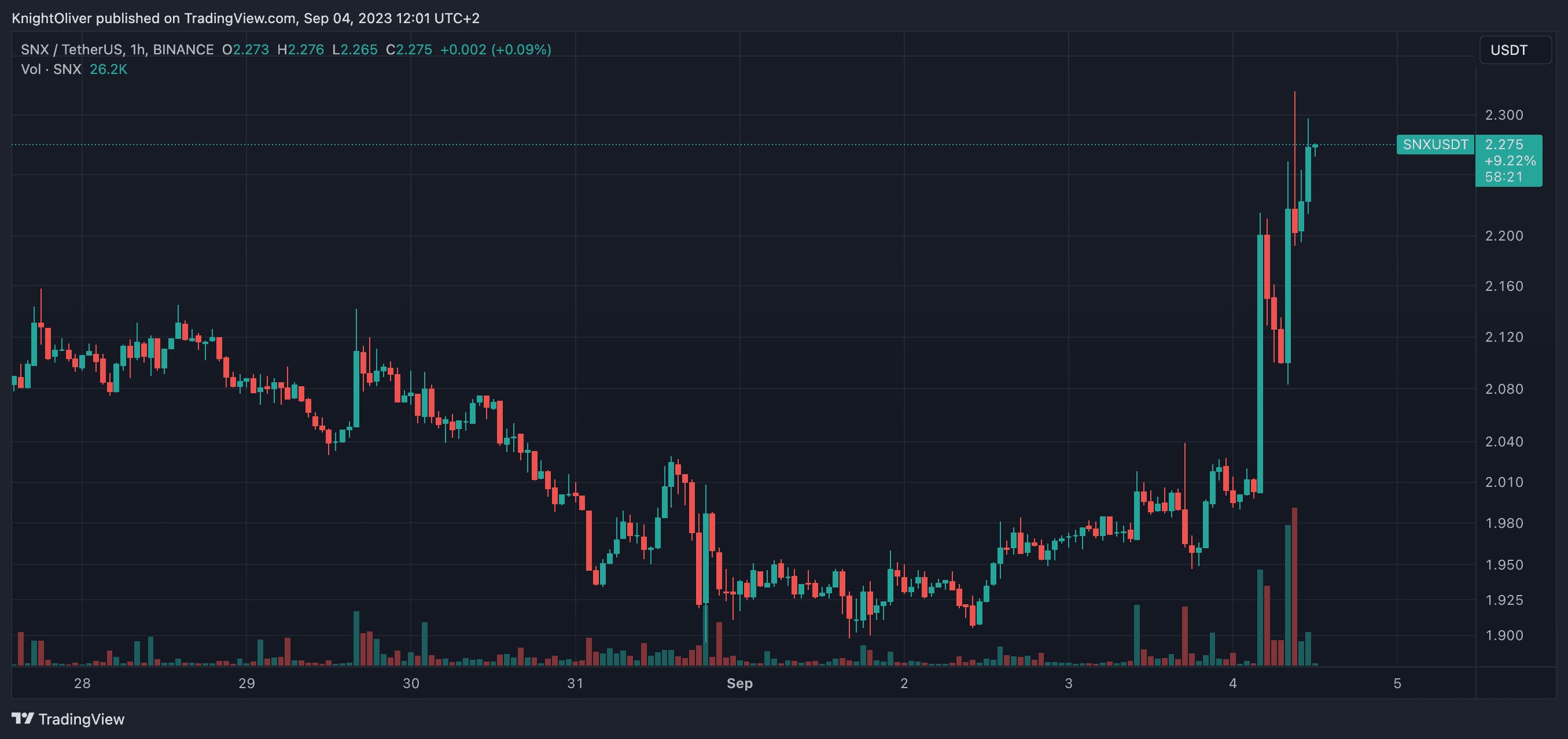Click the tallest red volume bar on Sep 4
This screenshot has width=1568, height=739.
click(x=1295, y=586)
